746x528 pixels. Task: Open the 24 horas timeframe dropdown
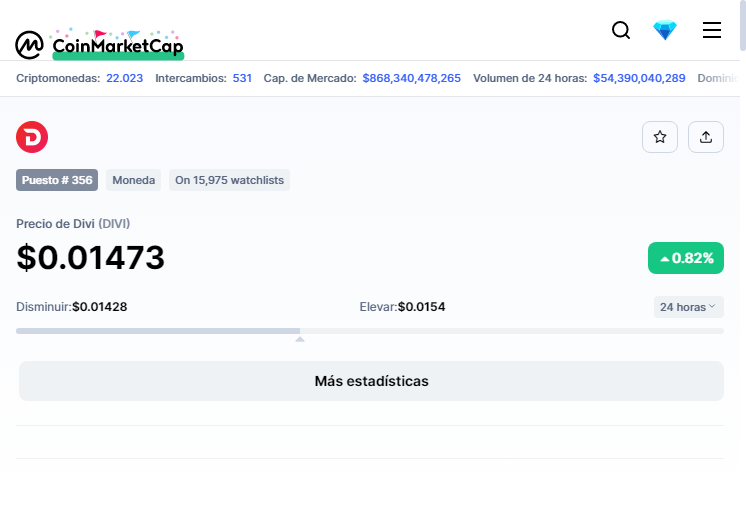pos(688,307)
